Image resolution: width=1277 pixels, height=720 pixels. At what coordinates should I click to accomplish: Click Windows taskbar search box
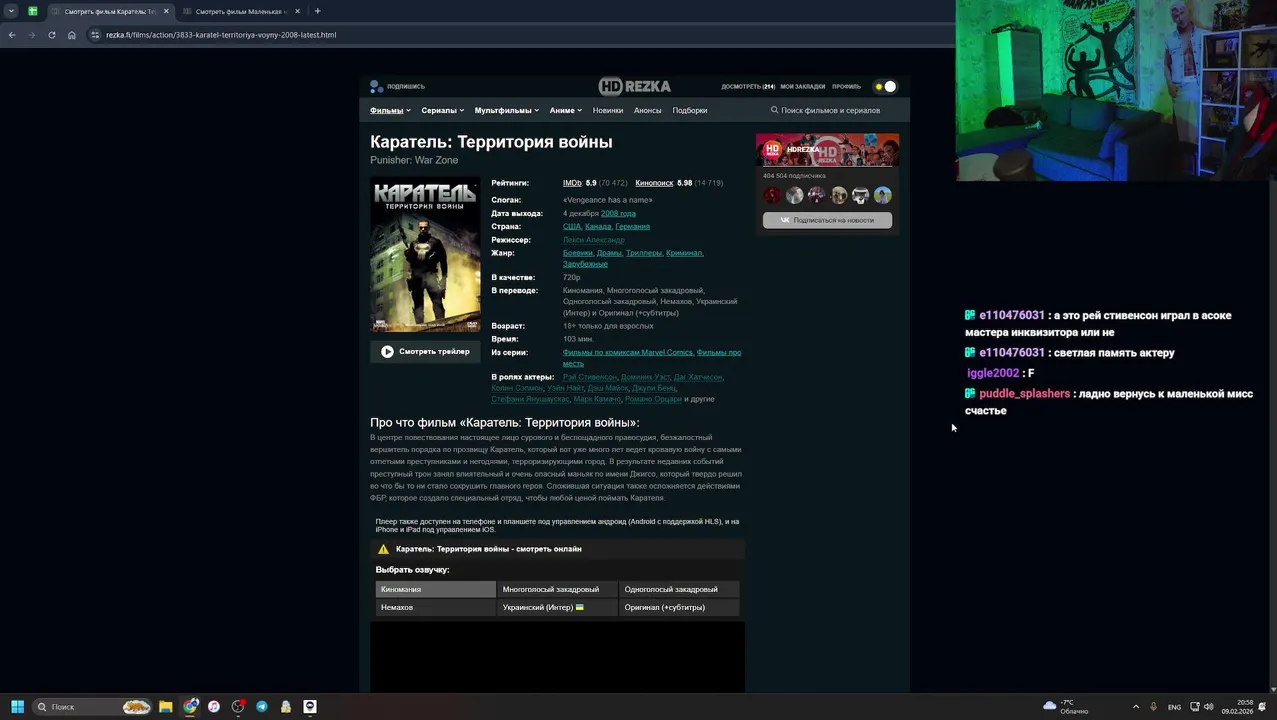[92, 707]
